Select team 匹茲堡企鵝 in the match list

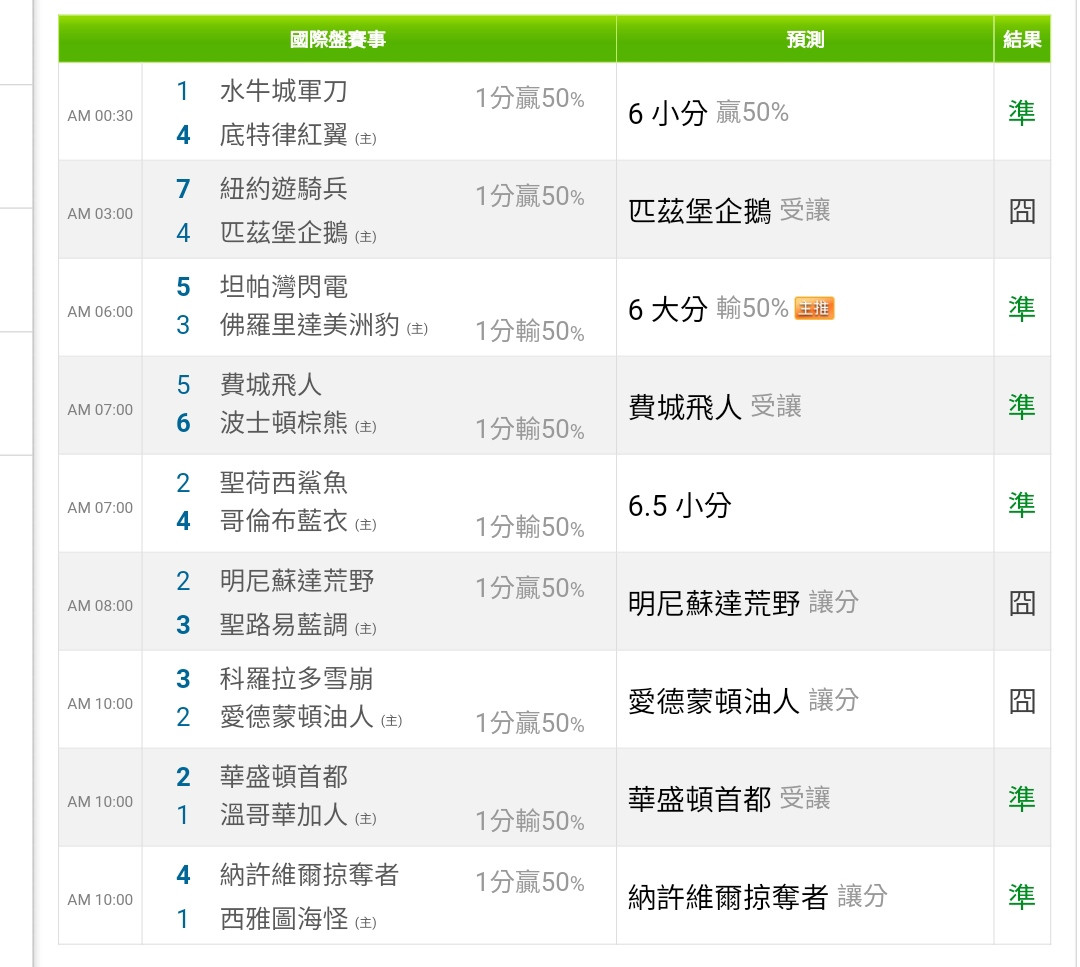click(x=284, y=232)
